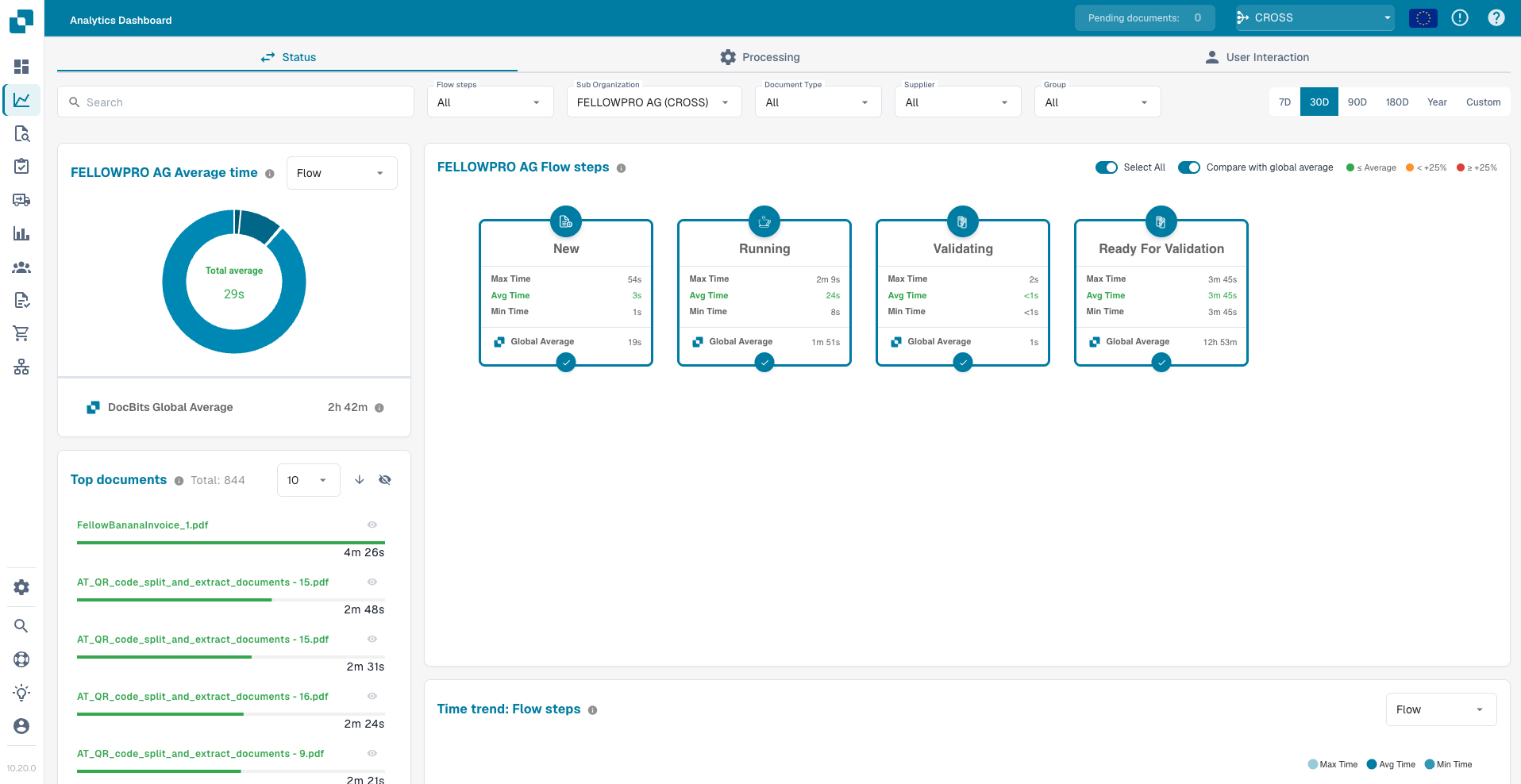Click the shopping cart sidebar icon
The width and height of the screenshot is (1521, 784).
[x=21, y=333]
